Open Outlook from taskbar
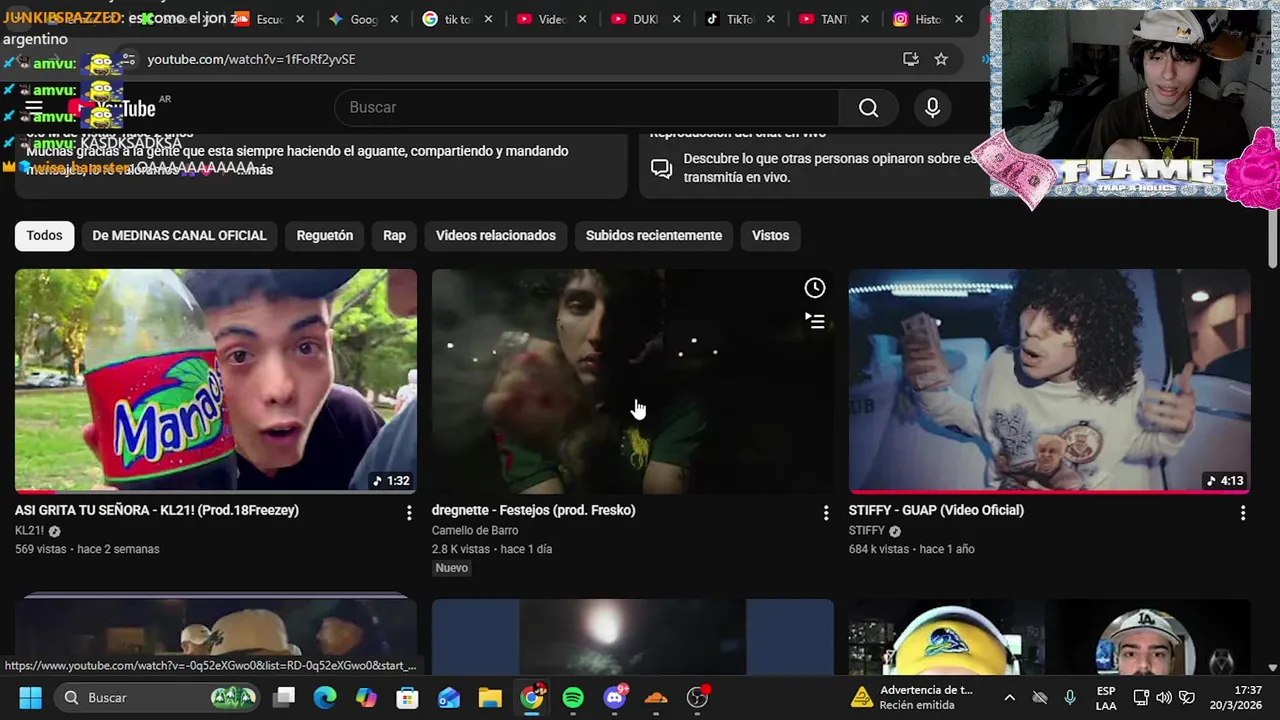This screenshot has height=720, width=1280. (448, 697)
